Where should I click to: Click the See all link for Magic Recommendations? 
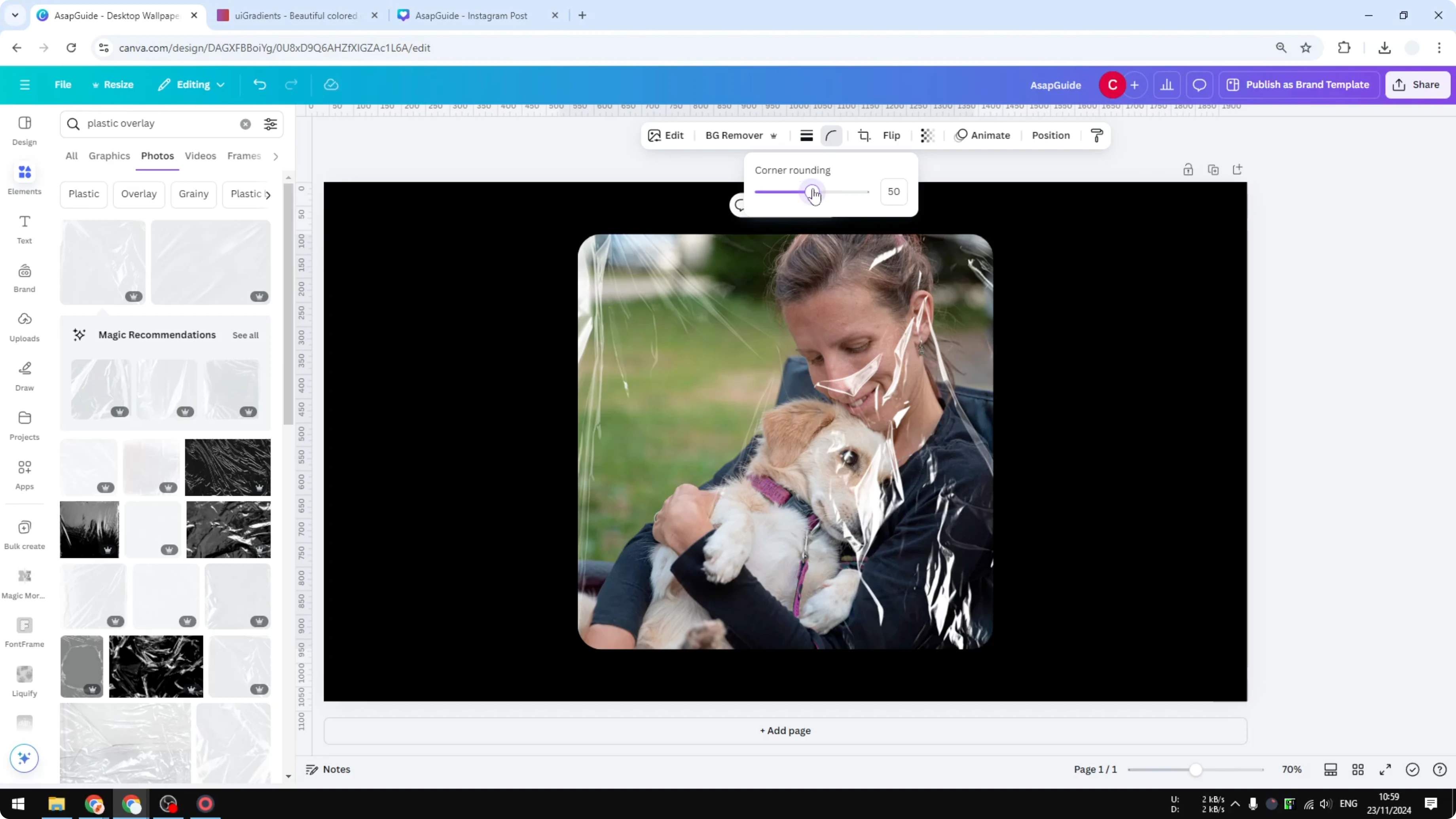[245, 335]
